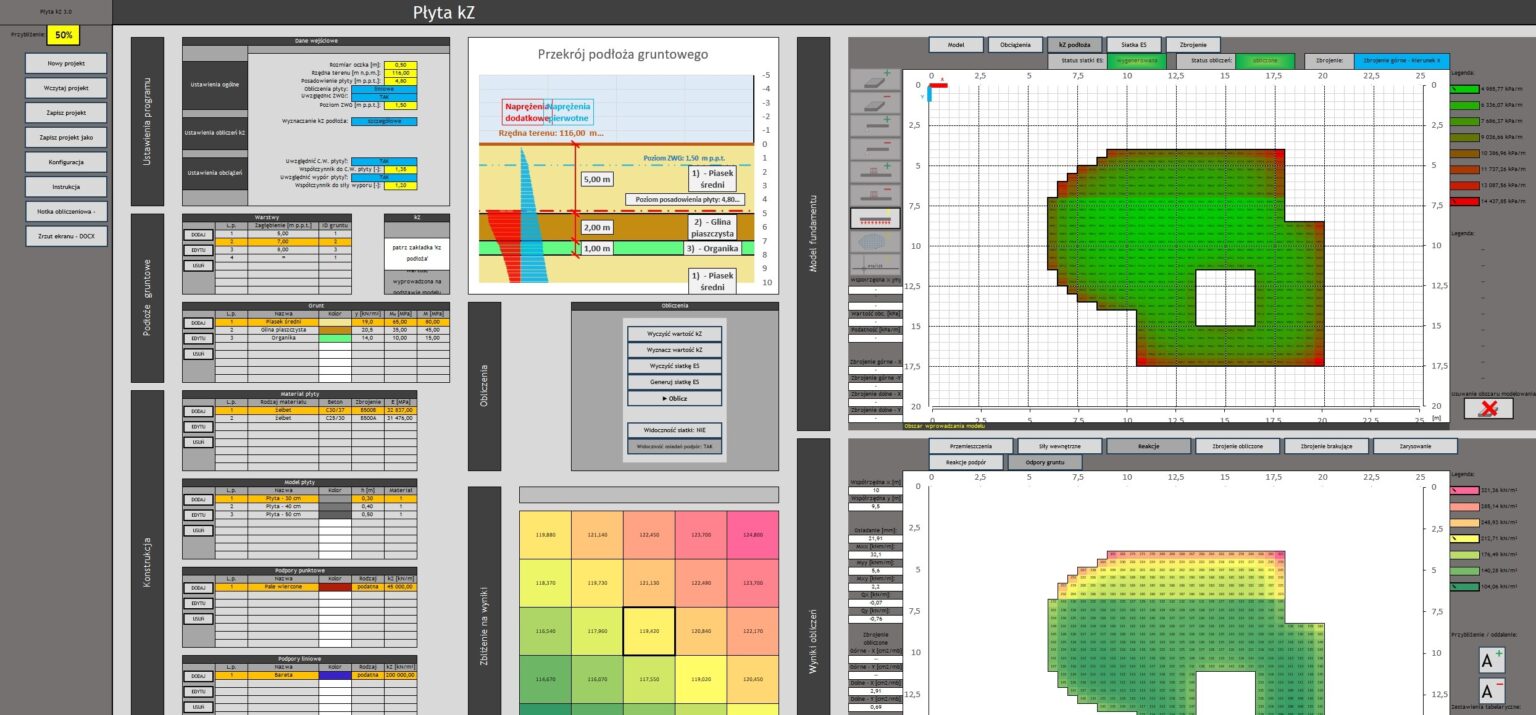
Task: Click red X delete modeling area icon
Action: (1488, 408)
